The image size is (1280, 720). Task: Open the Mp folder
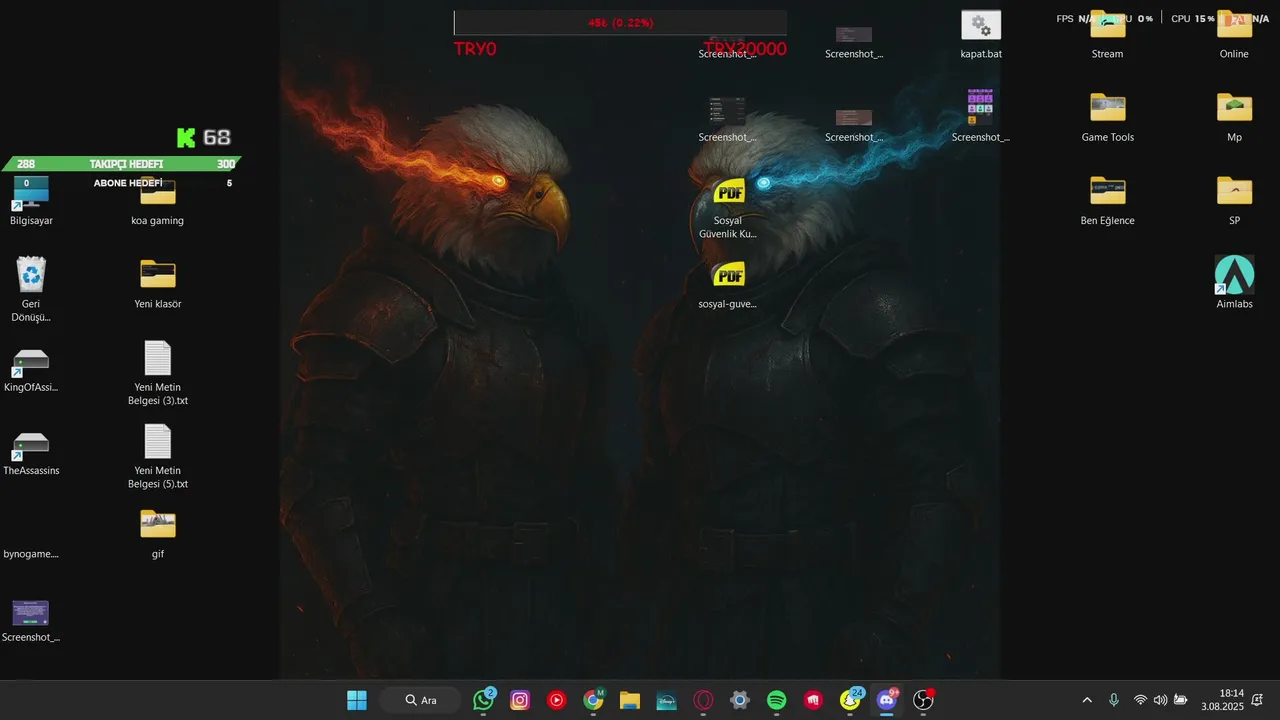(x=1234, y=118)
